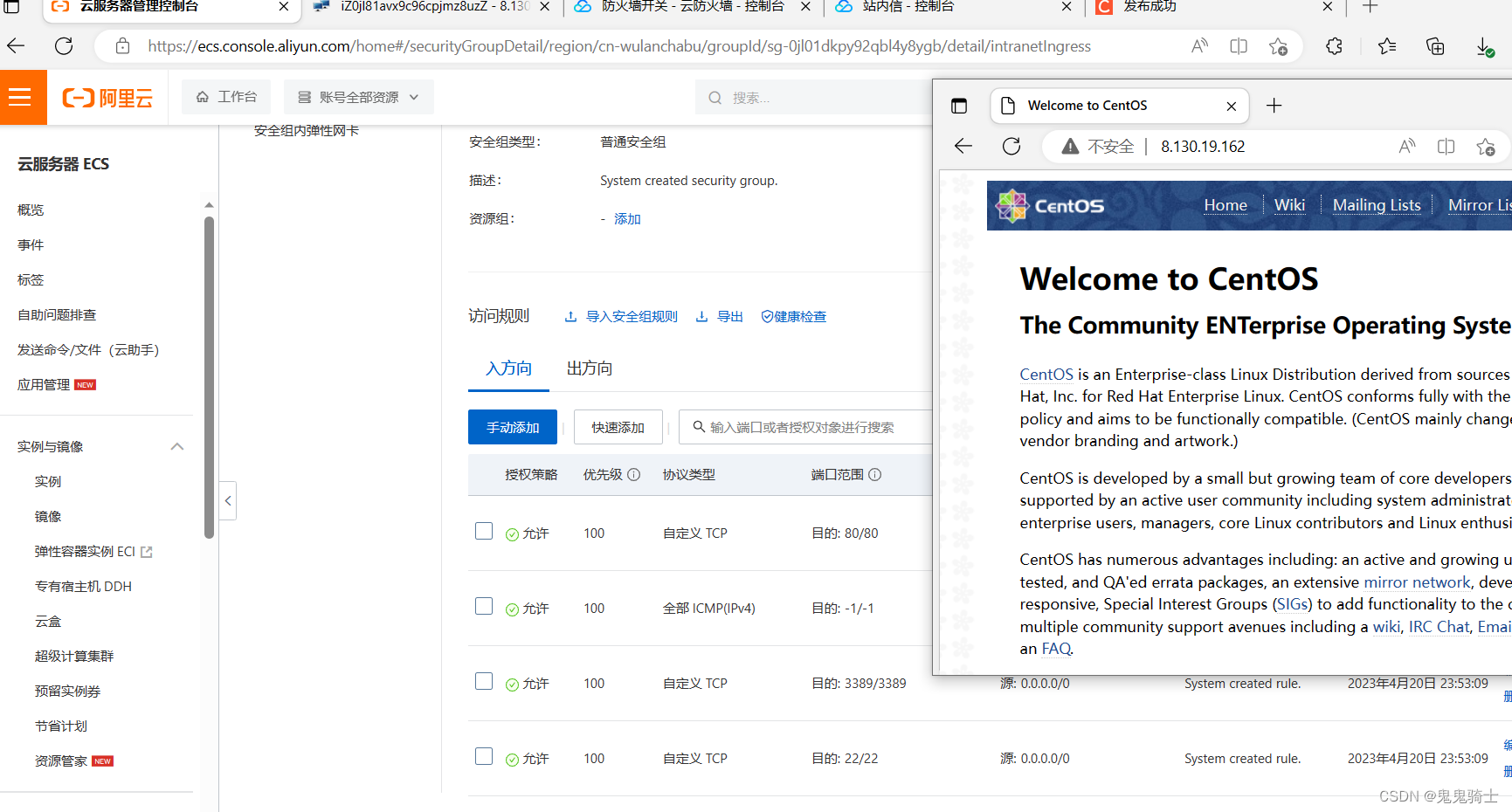The image size is (1512, 812).
Task: Collapse the left sidebar panel
Action: click(227, 501)
